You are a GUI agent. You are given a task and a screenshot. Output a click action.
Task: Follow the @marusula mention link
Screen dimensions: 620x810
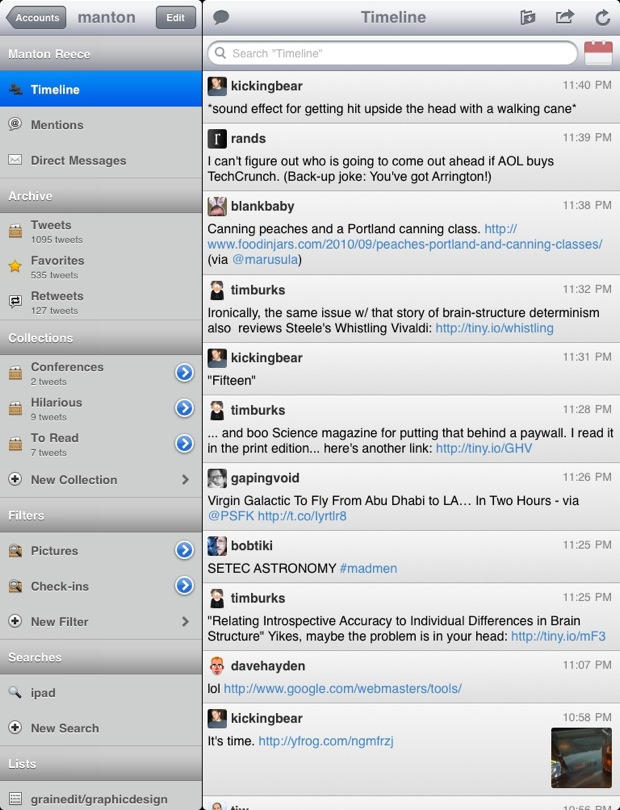click(265, 259)
